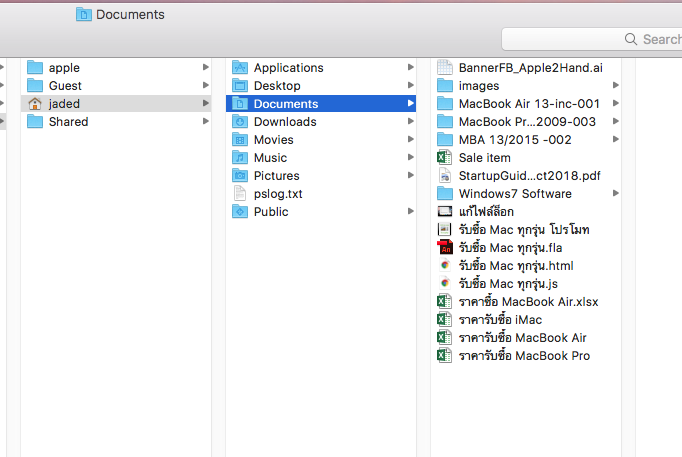Select the Documents folder row
This screenshot has width=682, height=457.
[x=321, y=103]
